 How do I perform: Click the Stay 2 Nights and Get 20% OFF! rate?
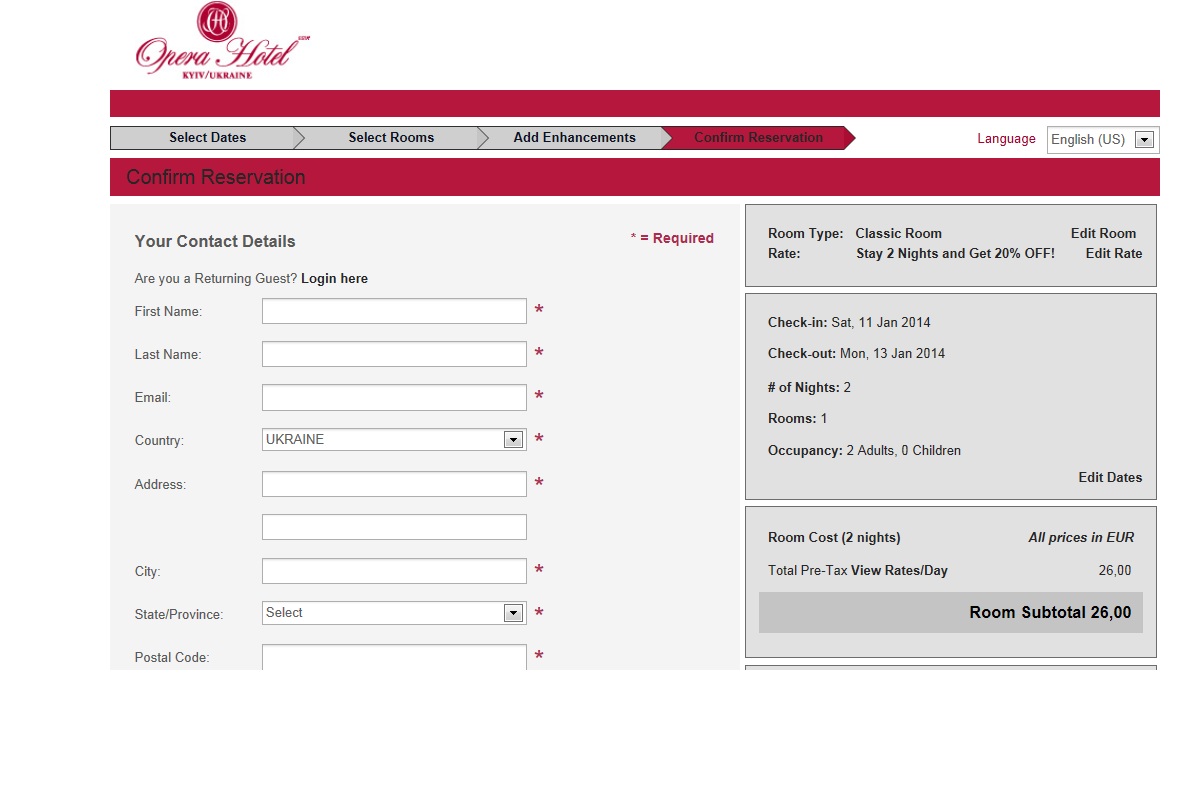point(955,253)
